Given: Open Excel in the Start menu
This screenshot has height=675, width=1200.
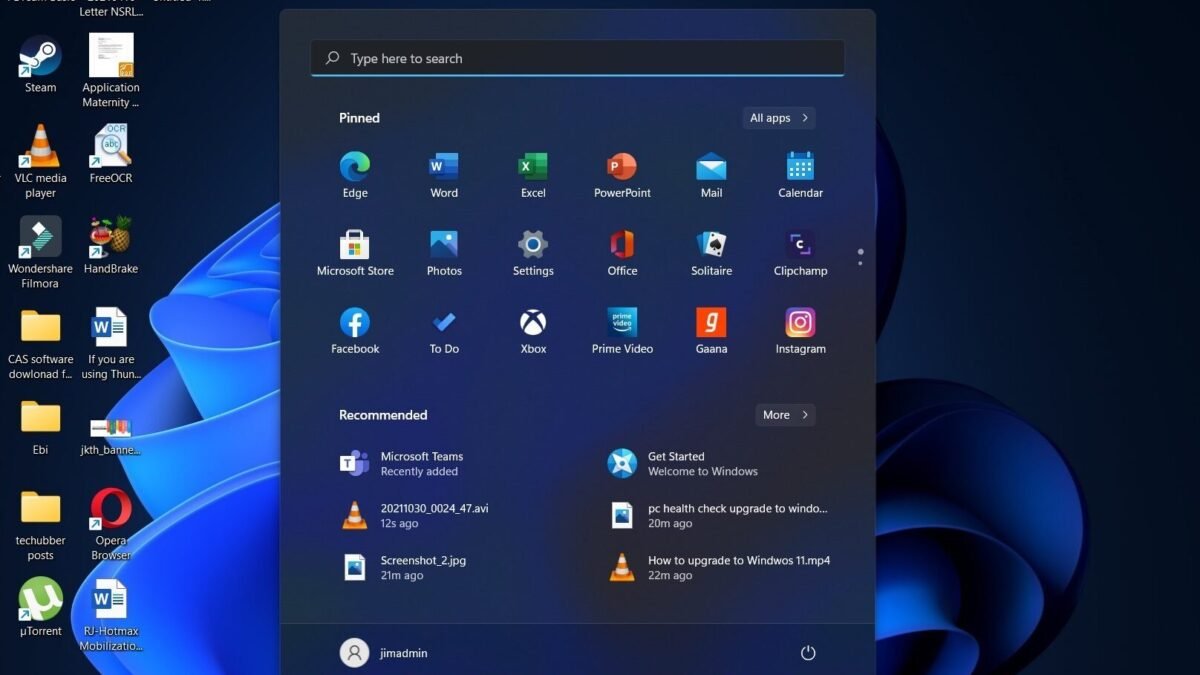Looking at the screenshot, I should click(x=533, y=175).
